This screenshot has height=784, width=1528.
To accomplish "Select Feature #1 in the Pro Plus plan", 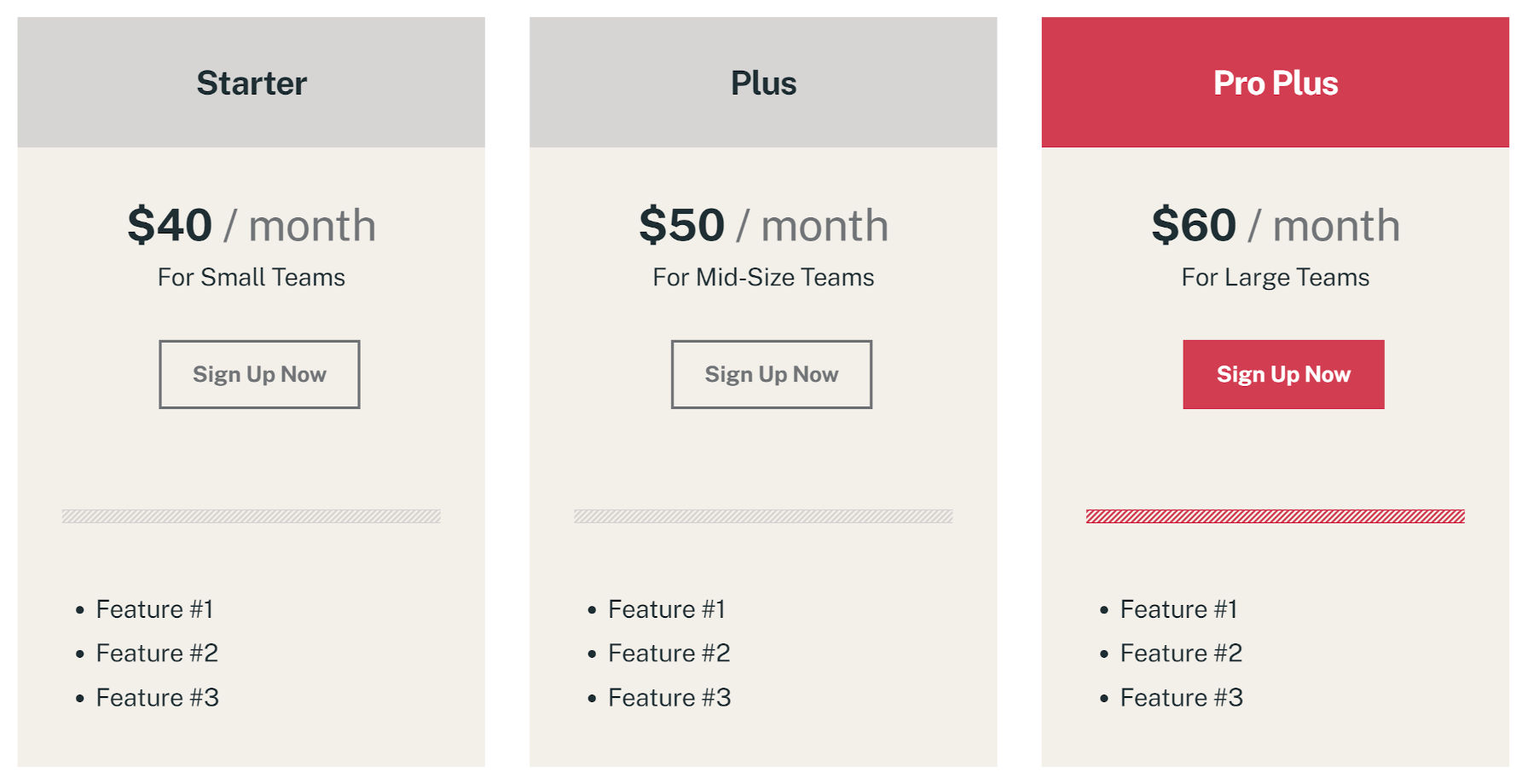I will [x=1180, y=609].
